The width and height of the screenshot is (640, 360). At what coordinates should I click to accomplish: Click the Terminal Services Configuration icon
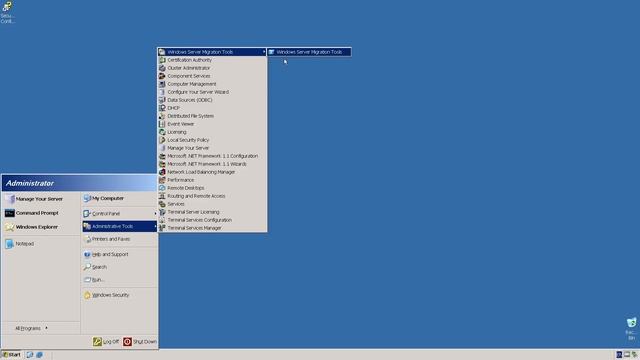point(162,220)
